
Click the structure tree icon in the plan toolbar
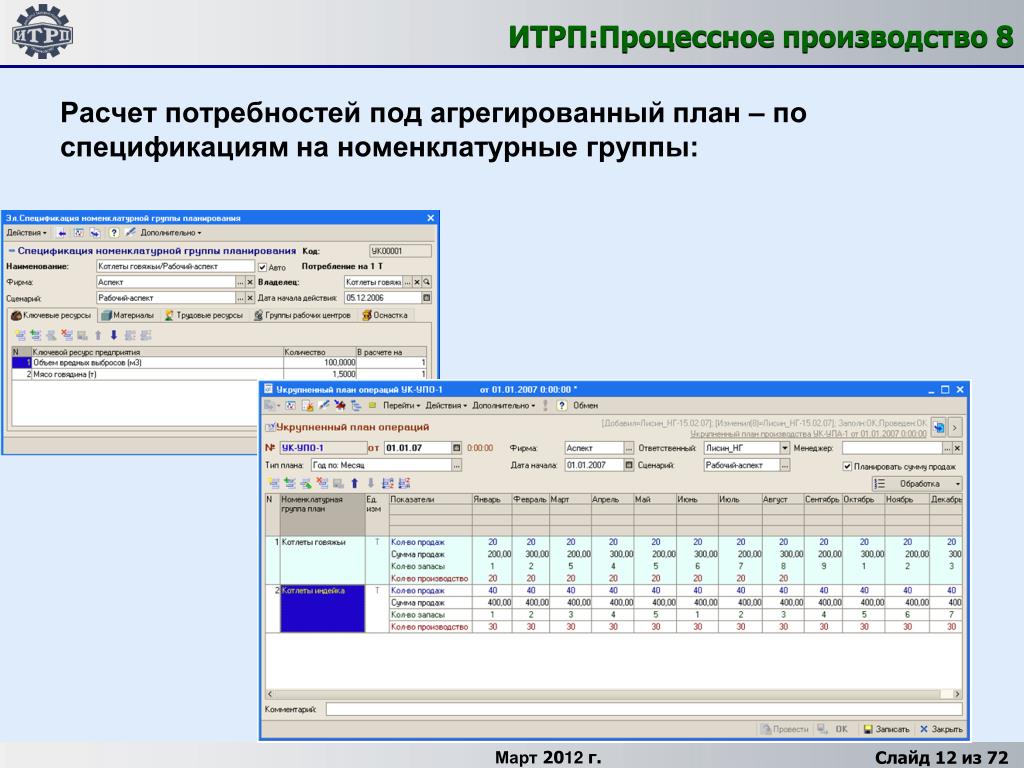356,406
